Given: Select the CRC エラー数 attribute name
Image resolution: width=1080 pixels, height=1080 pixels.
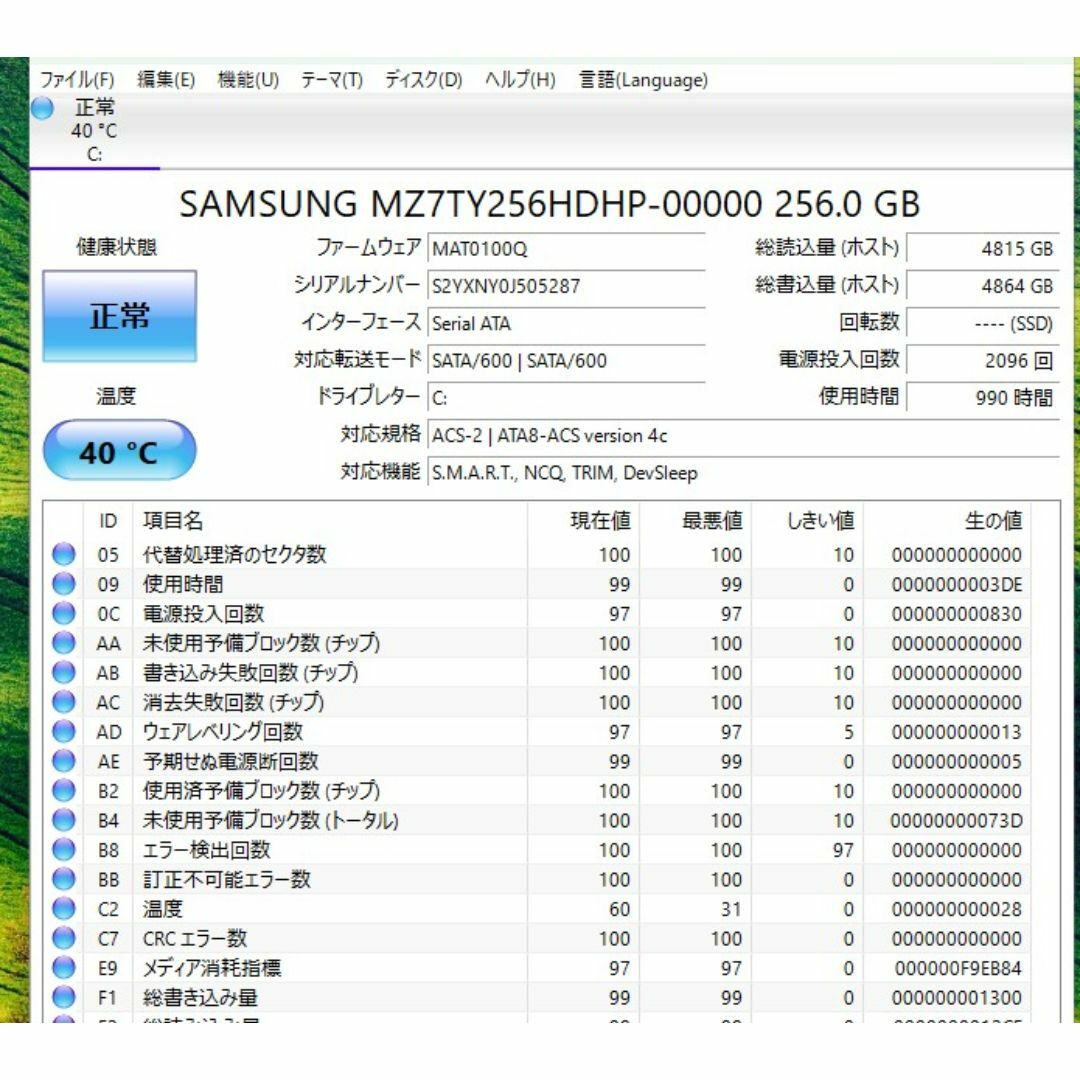Looking at the screenshot, I should pyautogui.click(x=195, y=938).
